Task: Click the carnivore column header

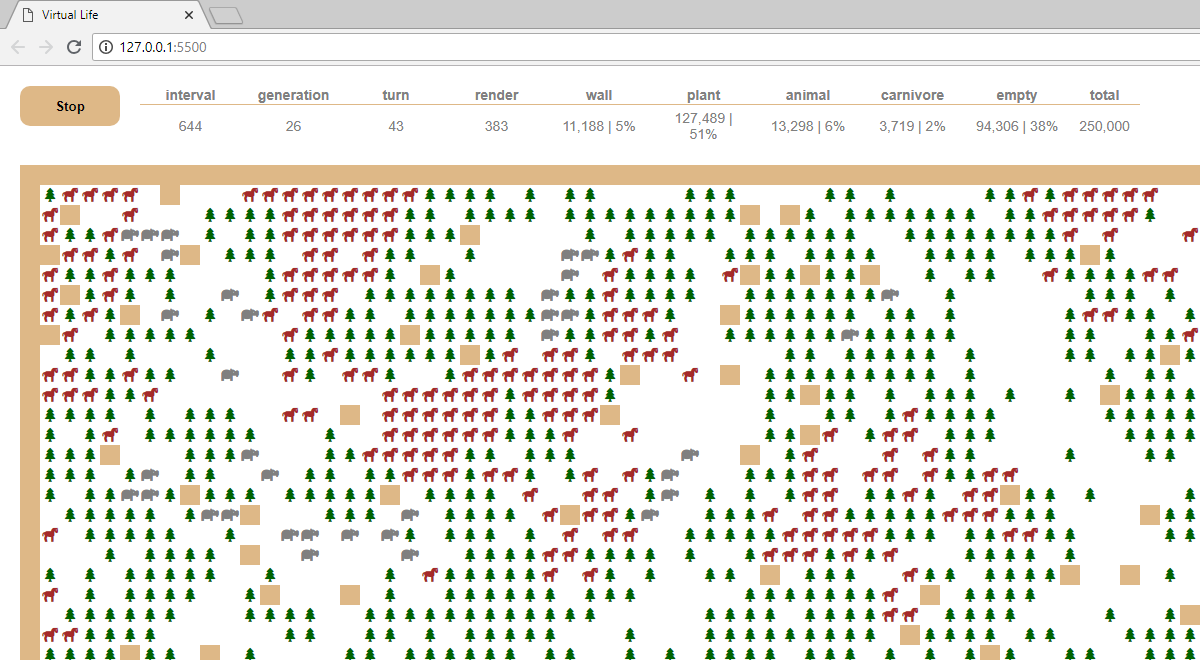Action: [x=912, y=95]
